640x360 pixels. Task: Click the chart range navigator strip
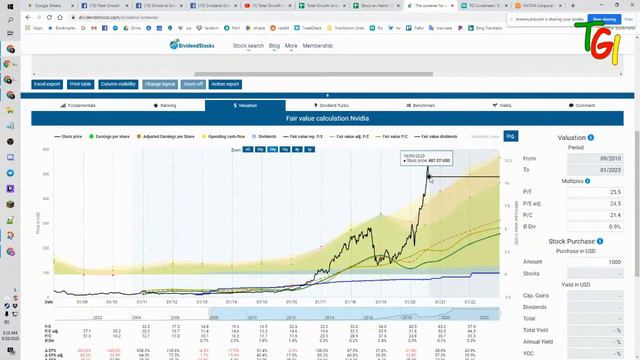tap(276, 314)
